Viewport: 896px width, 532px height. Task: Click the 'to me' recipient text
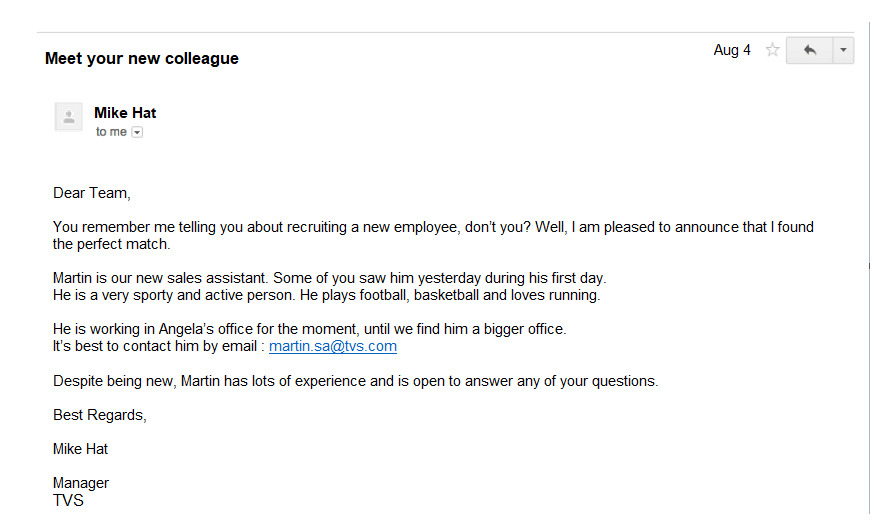pyautogui.click(x=111, y=132)
